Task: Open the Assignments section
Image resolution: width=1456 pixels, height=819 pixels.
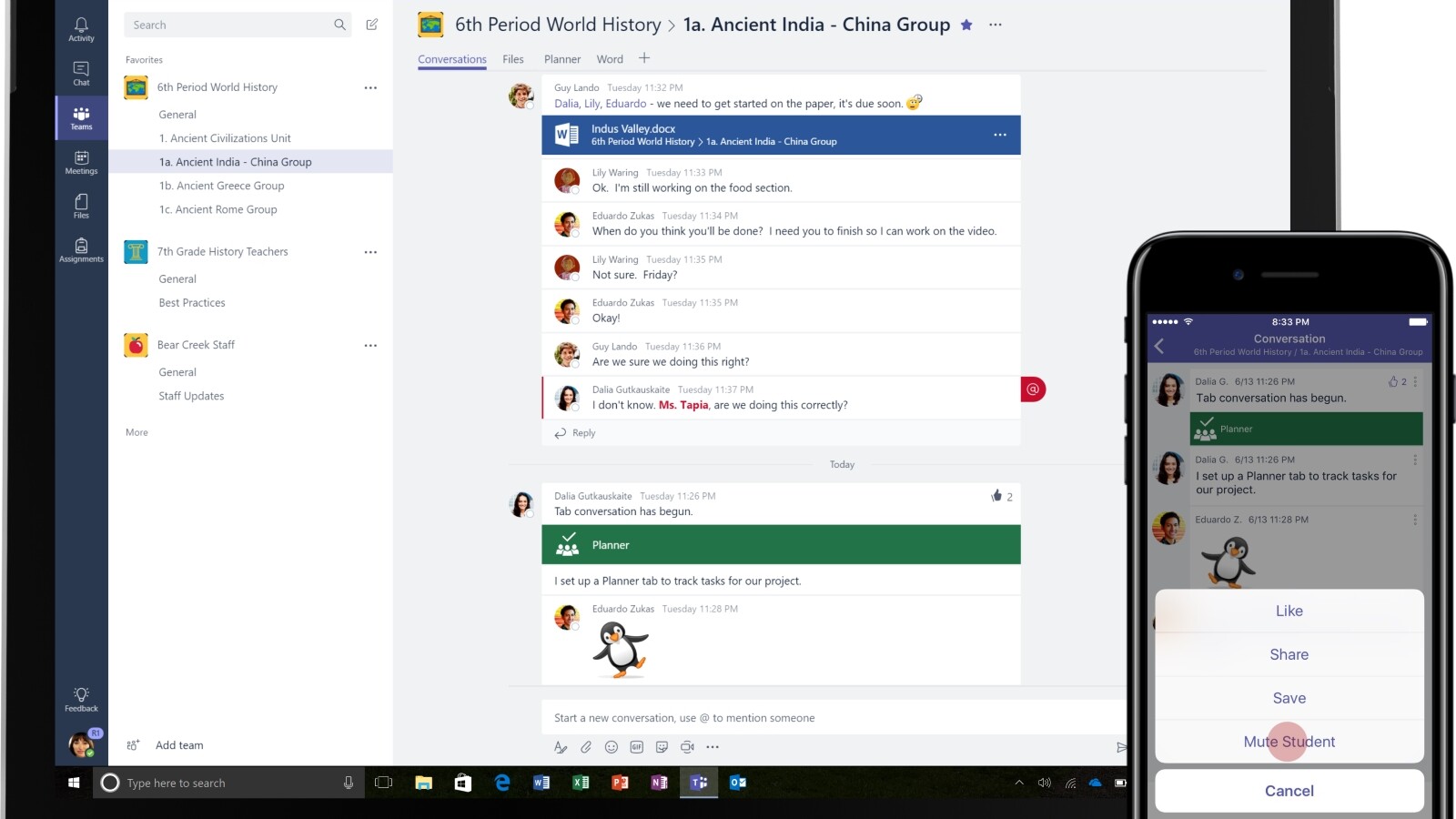Action: coord(81,250)
